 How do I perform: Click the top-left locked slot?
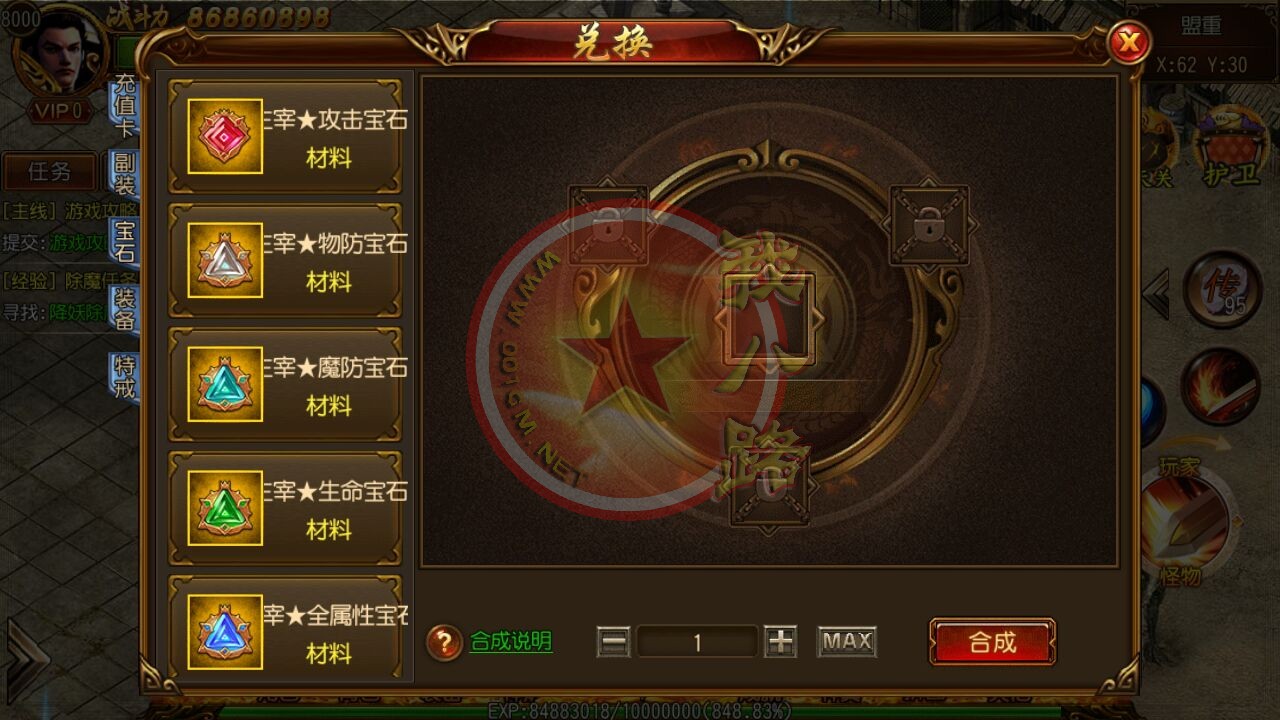click(x=608, y=225)
